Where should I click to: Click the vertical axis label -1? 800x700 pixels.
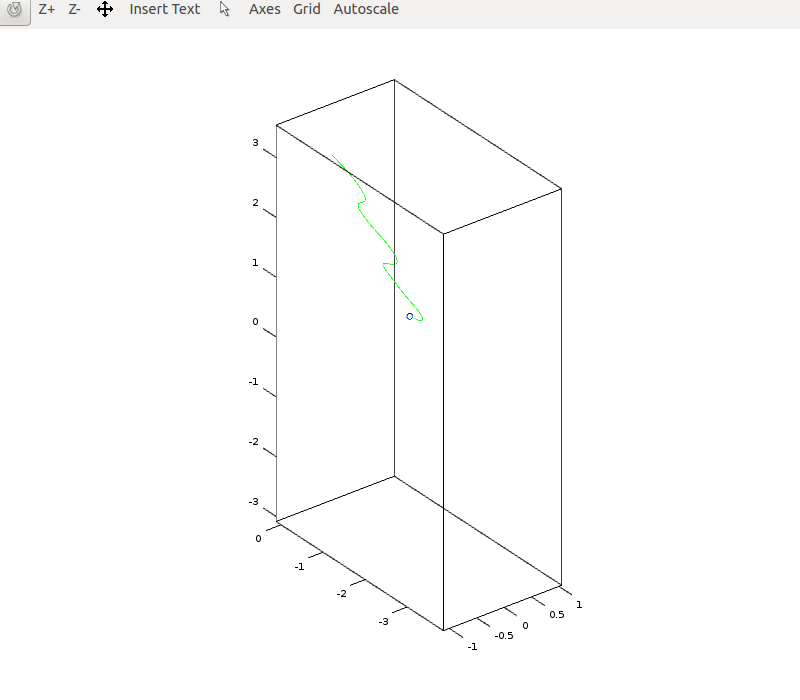253,382
